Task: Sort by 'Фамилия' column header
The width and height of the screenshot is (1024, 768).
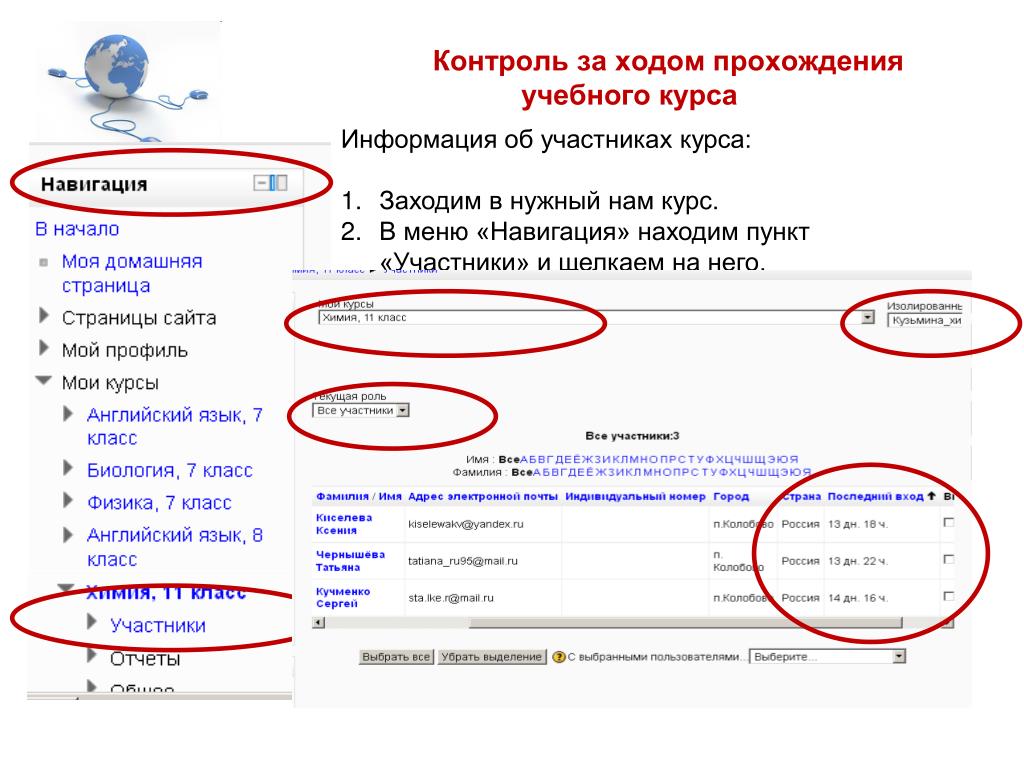Action: tap(342, 496)
